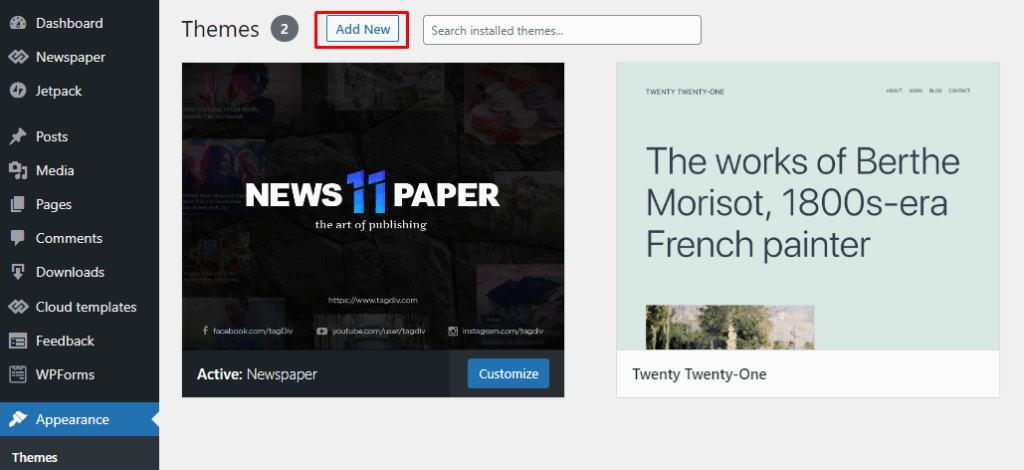Click the WPForms icon
1024x470 pixels.
(x=18, y=375)
